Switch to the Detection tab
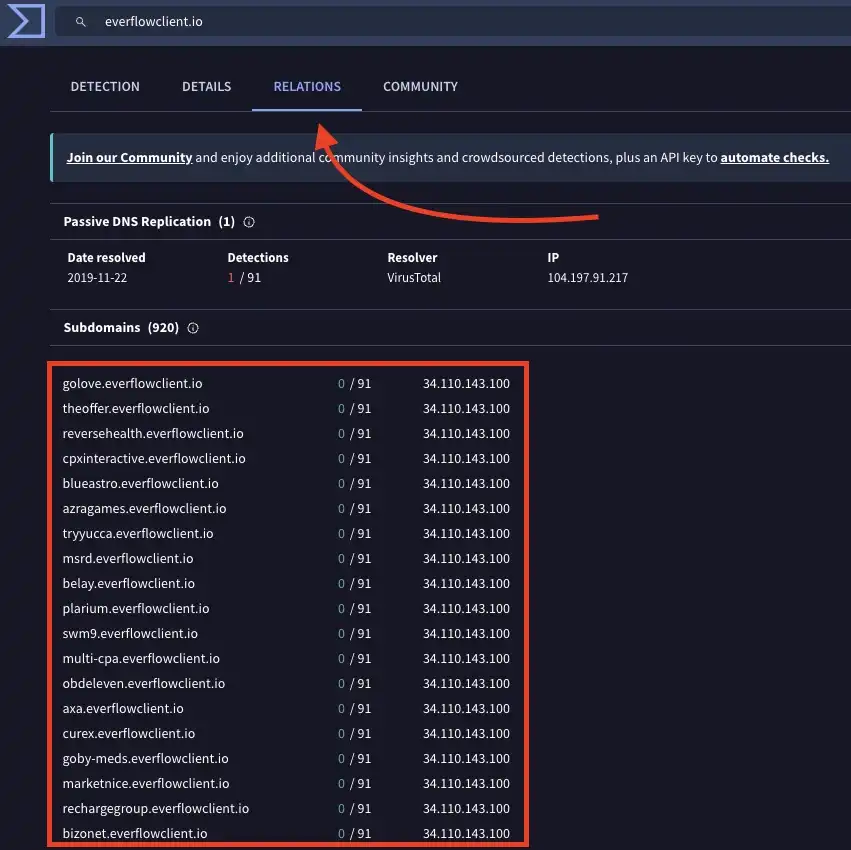Image resolution: width=851 pixels, height=850 pixels. point(105,86)
